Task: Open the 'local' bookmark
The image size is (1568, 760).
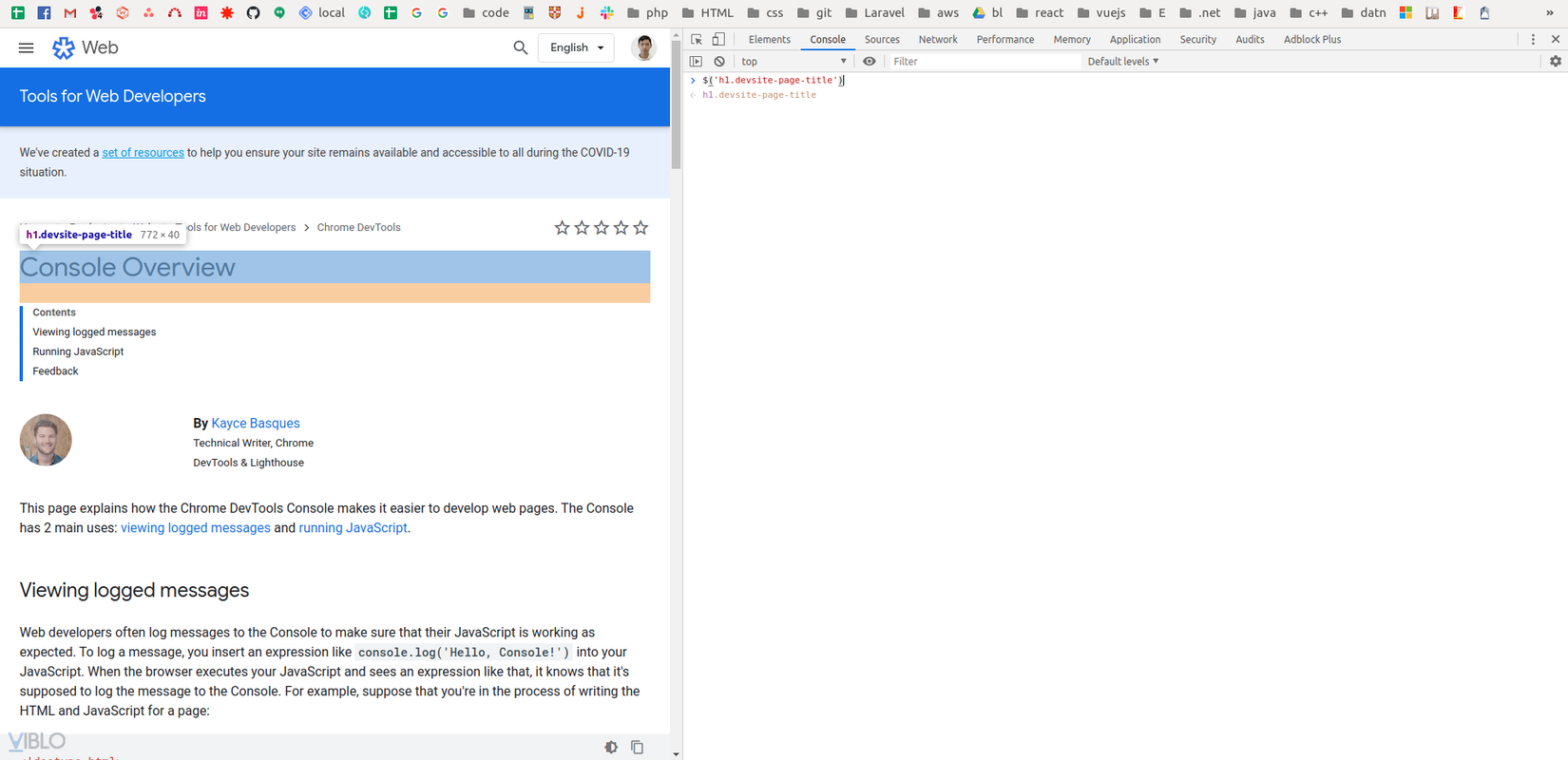Action: [x=322, y=13]
